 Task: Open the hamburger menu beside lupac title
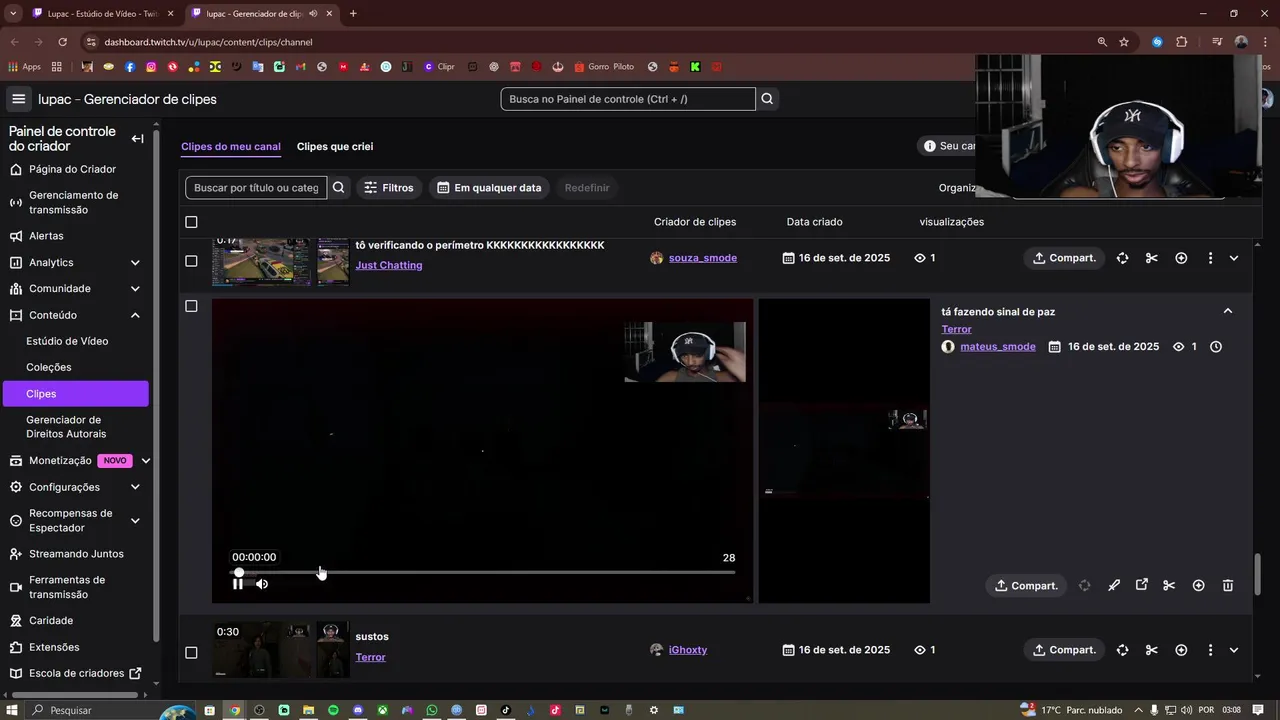pyautogui.click(x=18, y=99)
